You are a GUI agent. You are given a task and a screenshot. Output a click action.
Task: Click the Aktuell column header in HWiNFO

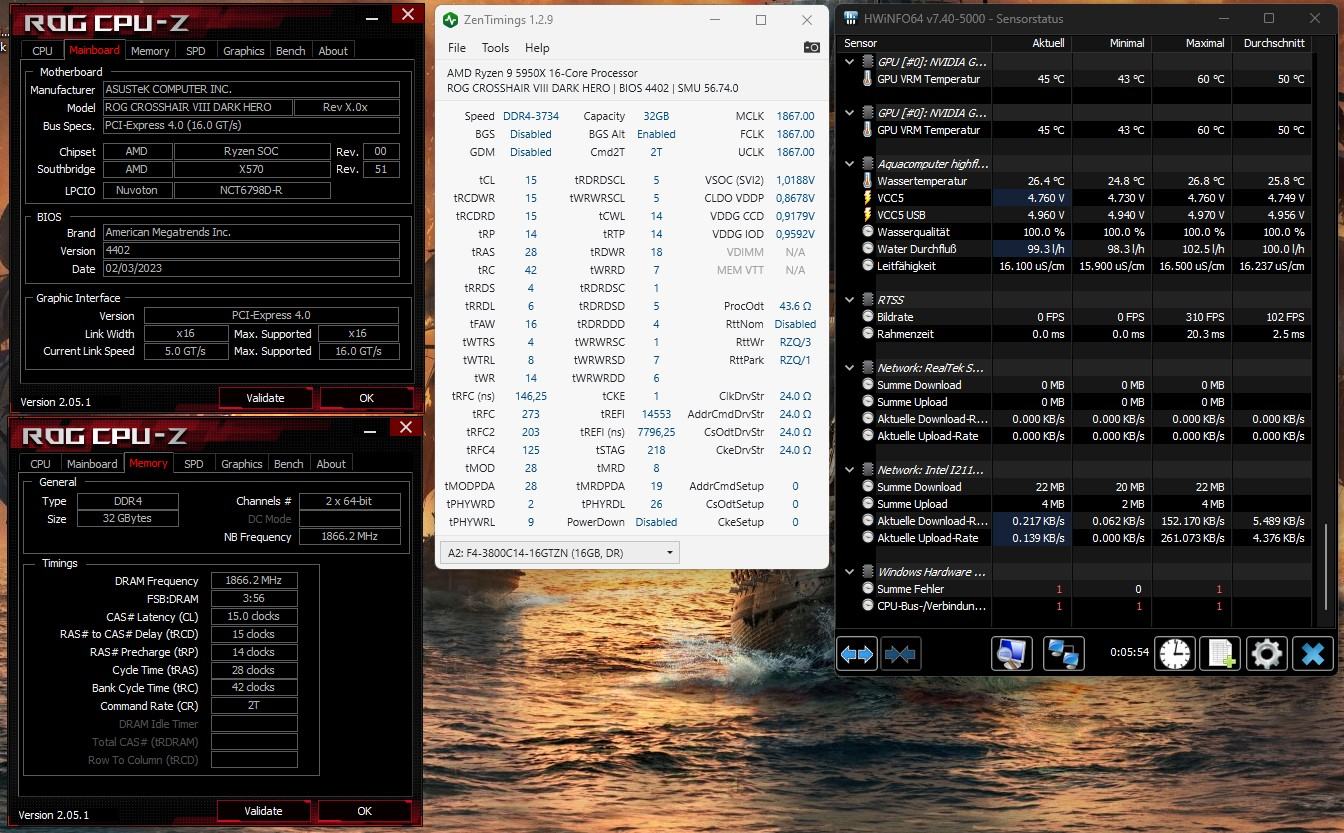pos(1031,44)
